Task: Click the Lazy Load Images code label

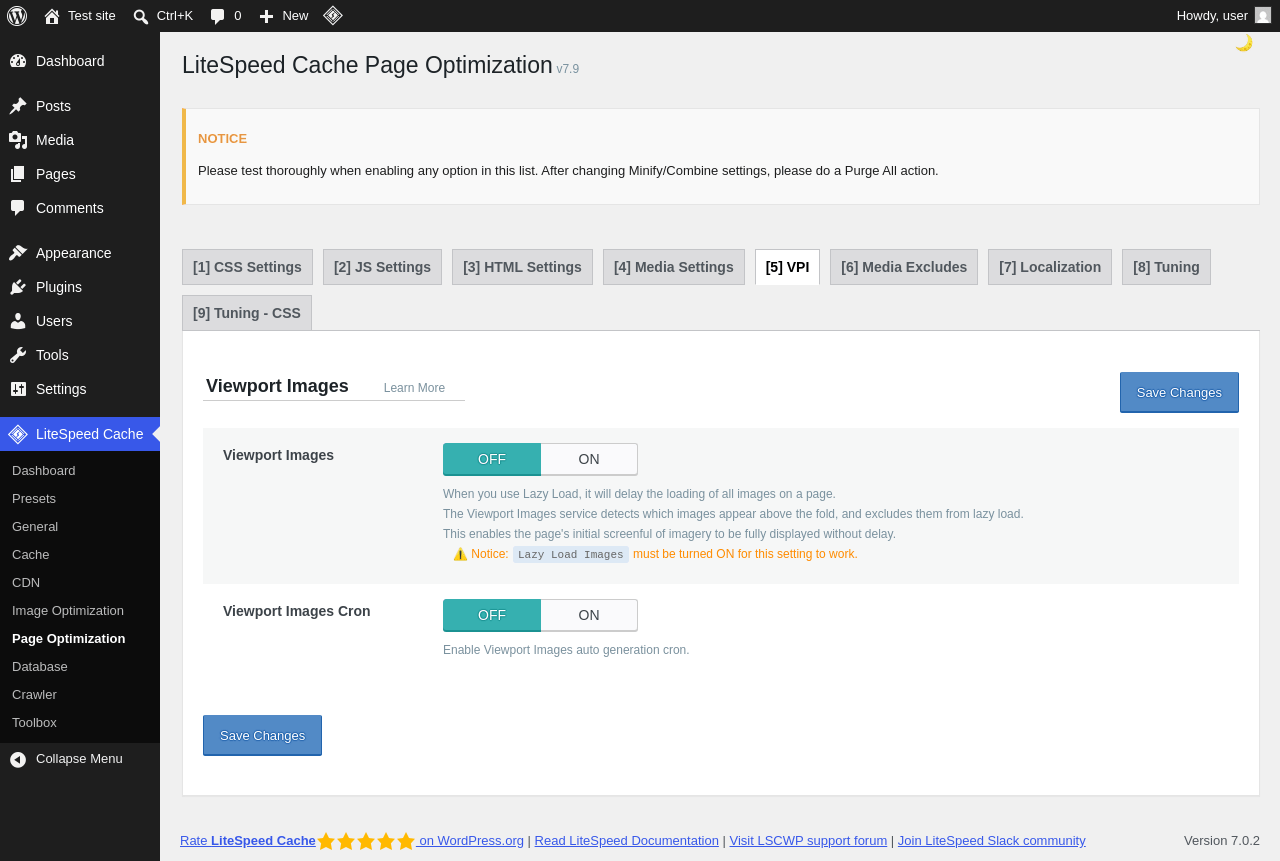Action: coord(571,555)
